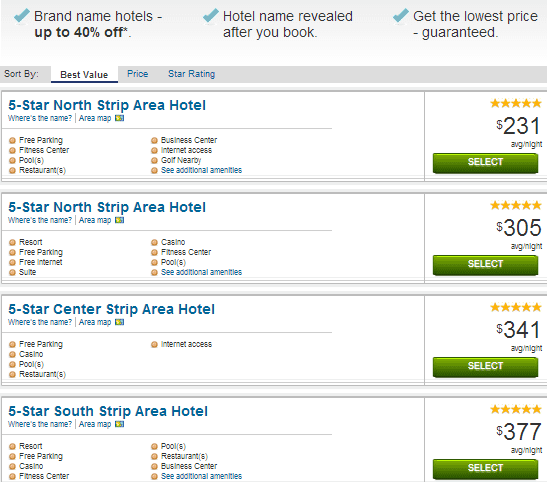Image resolution: width=547 pixels, height=482 pixels.
Task: Select the $231 North Strip hotel
Action: [x=485, y=163]
